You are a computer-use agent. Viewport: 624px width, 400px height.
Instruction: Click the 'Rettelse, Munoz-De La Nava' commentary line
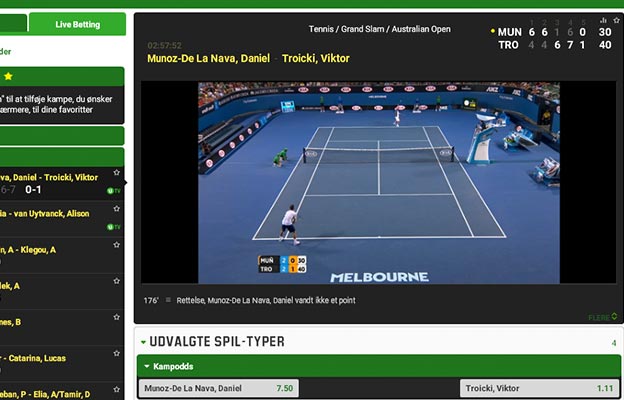click(266, 300)
